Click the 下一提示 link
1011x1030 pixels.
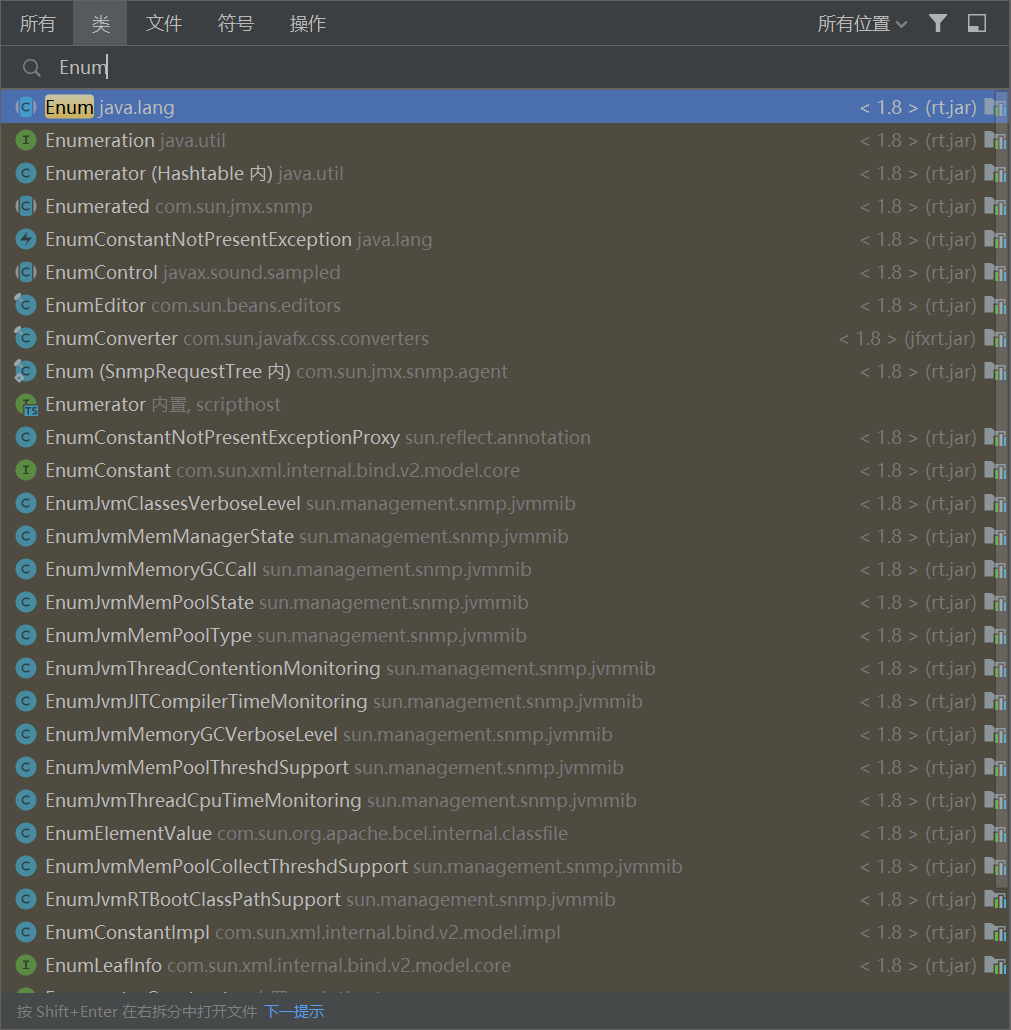pos(294,1012)
